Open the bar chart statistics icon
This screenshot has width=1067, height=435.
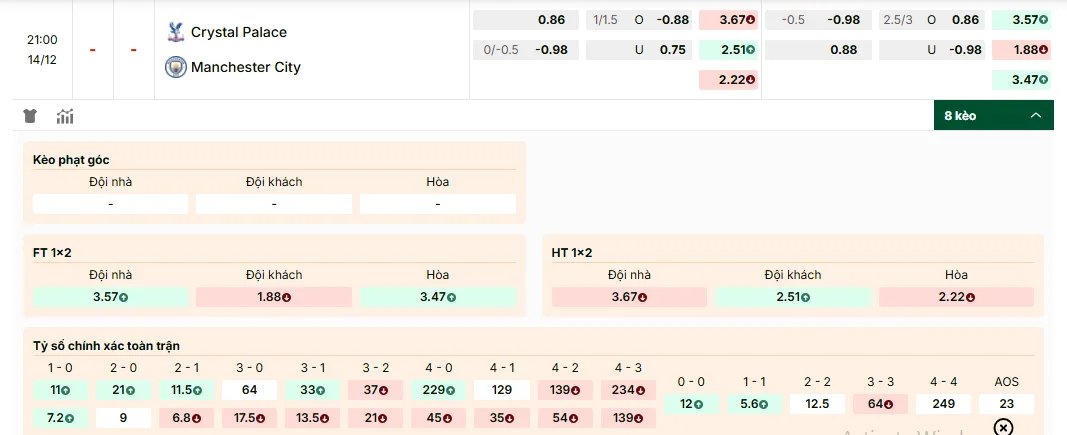[65, 116]
